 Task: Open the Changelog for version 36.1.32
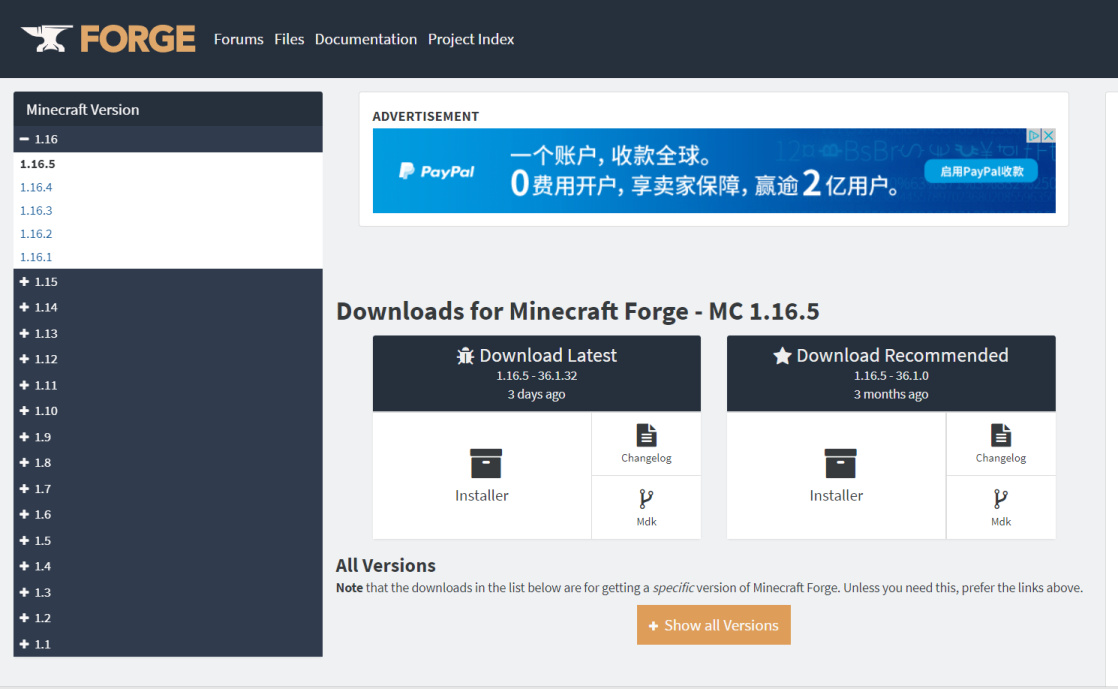(645, 443)
